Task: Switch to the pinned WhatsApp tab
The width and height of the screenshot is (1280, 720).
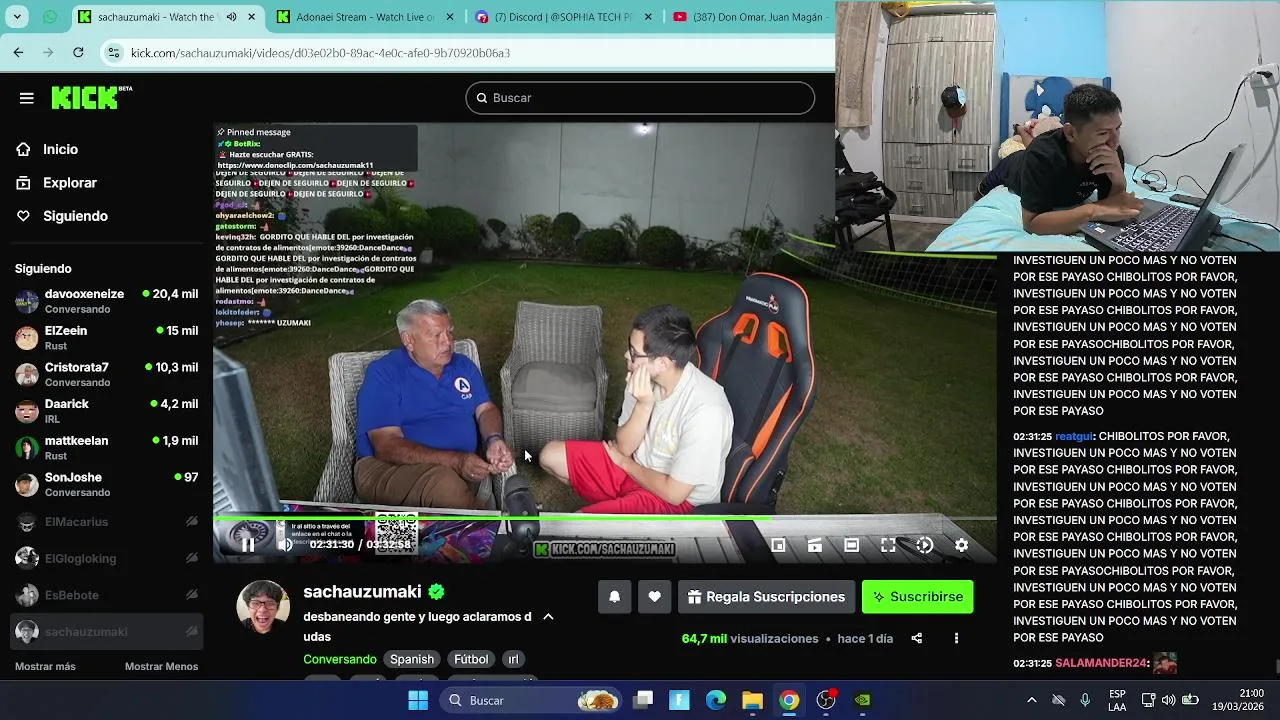Action: point(50,17)
